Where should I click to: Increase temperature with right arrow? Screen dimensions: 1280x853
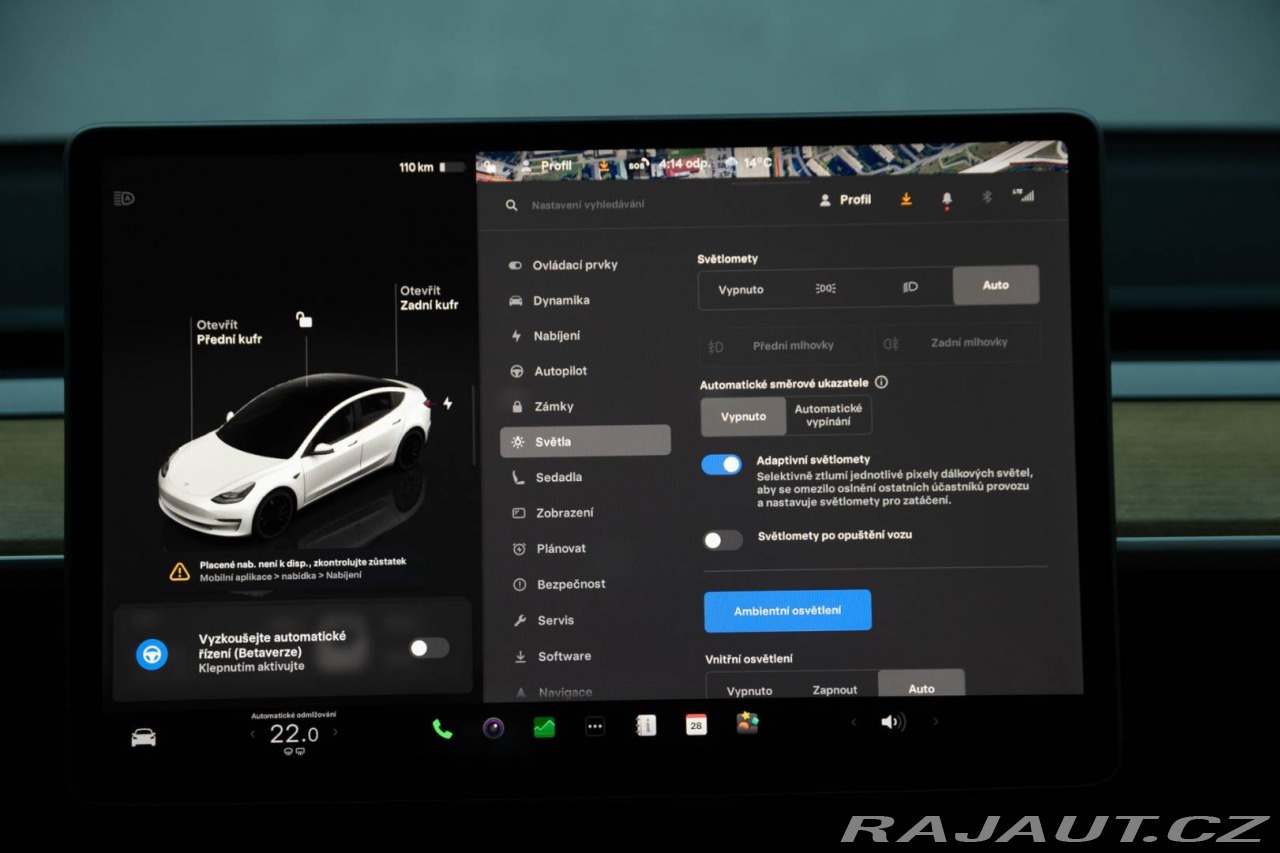point(335,732)
